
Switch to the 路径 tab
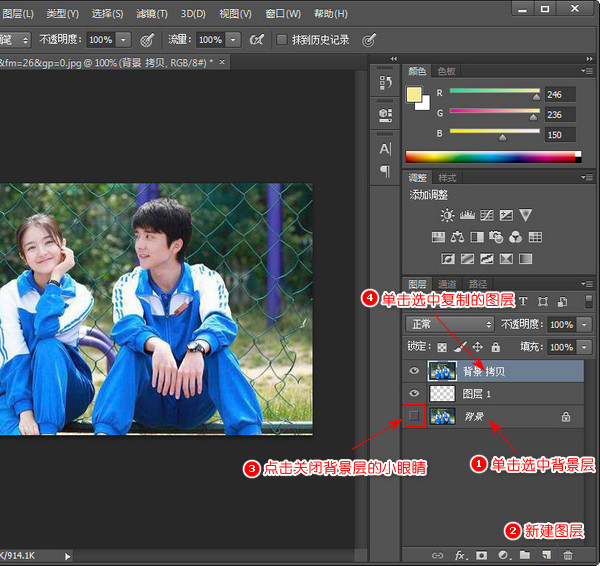478,284
